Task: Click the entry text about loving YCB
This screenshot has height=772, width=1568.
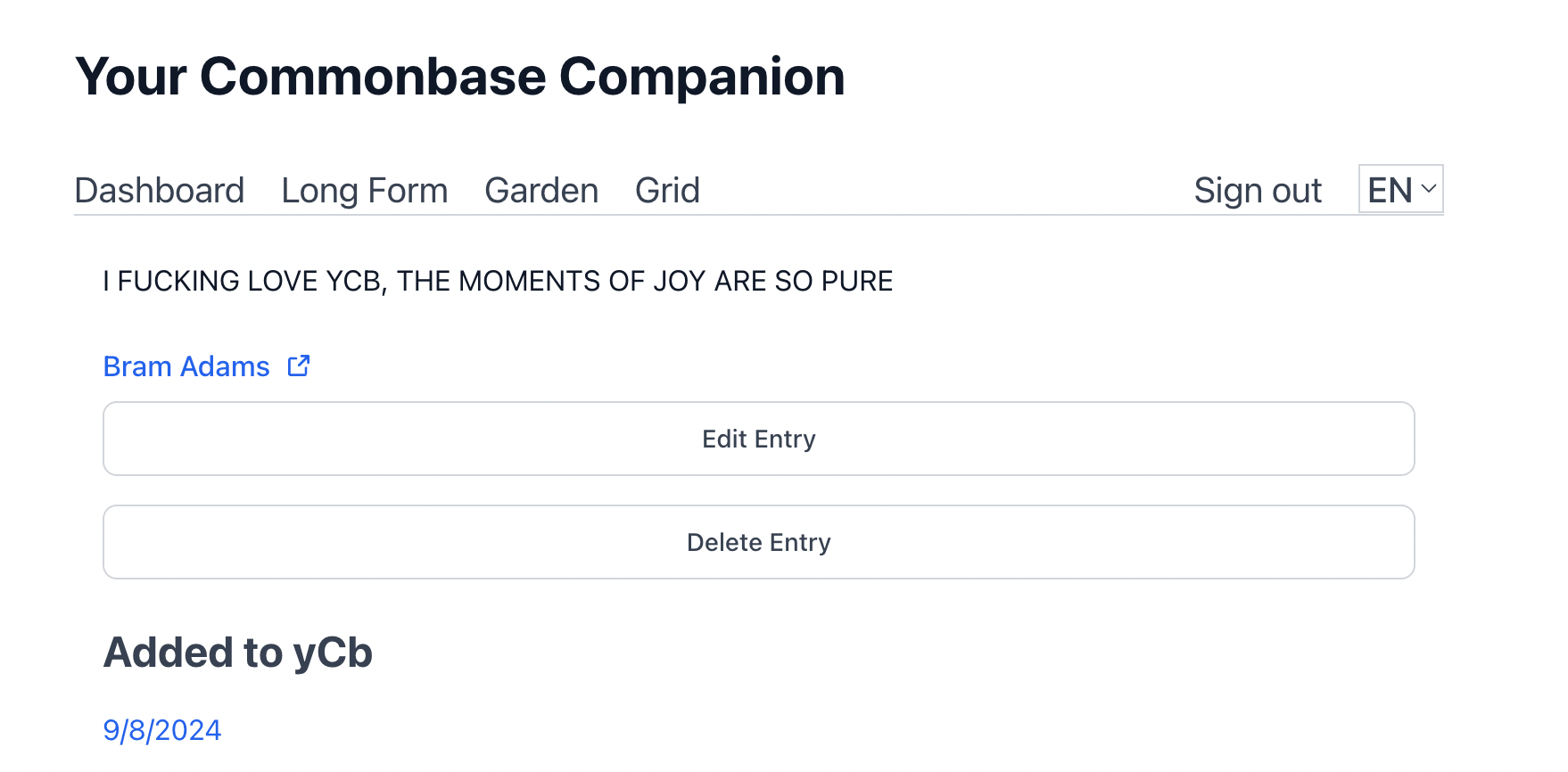Action: (498, 282)
